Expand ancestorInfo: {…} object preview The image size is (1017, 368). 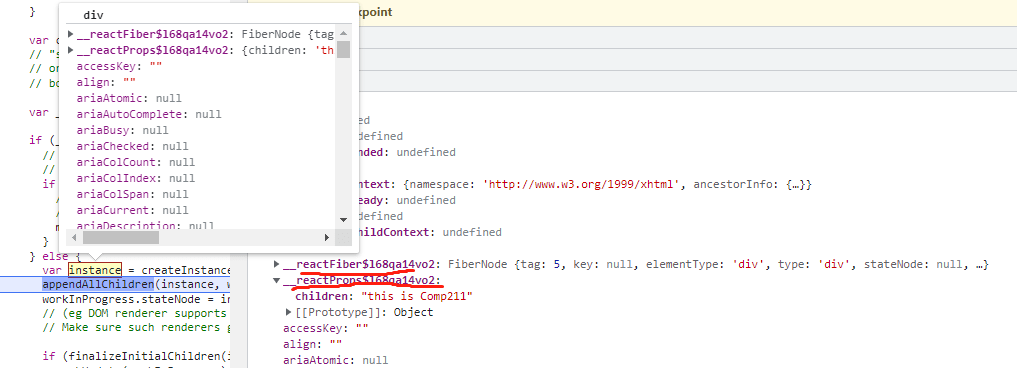pos(752,184)
